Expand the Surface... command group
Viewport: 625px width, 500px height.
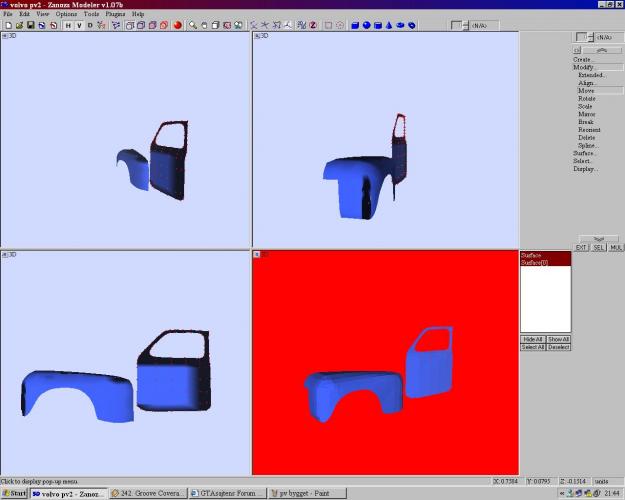click(585, 153)
